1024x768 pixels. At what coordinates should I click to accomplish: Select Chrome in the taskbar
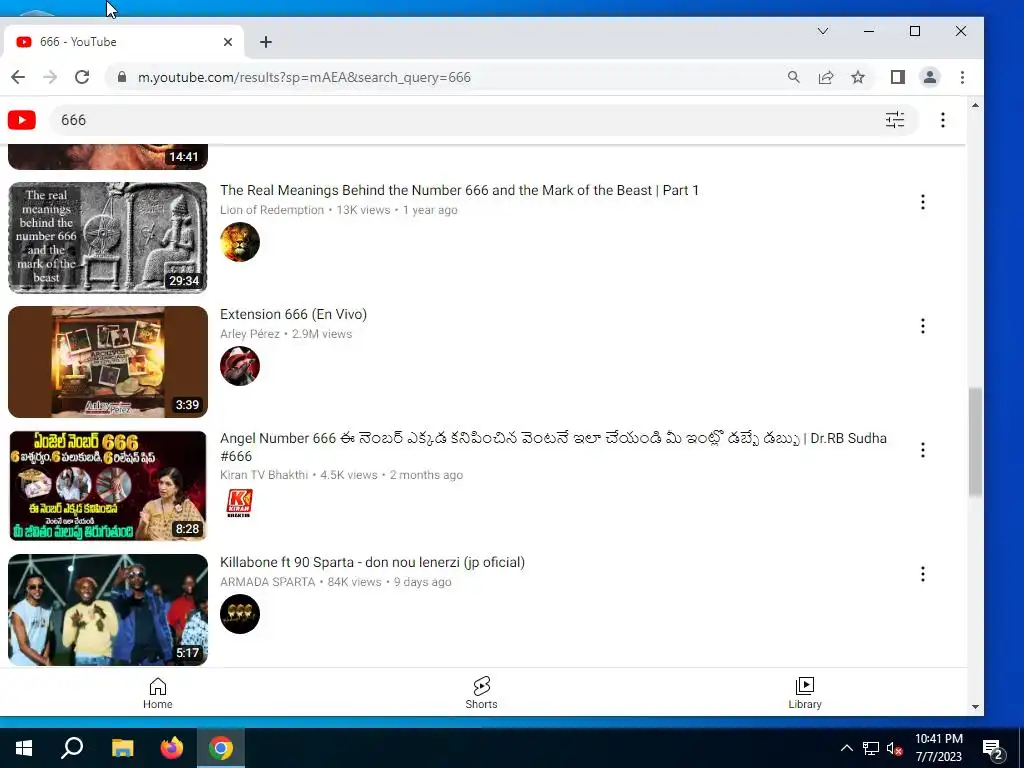[221, 748]
